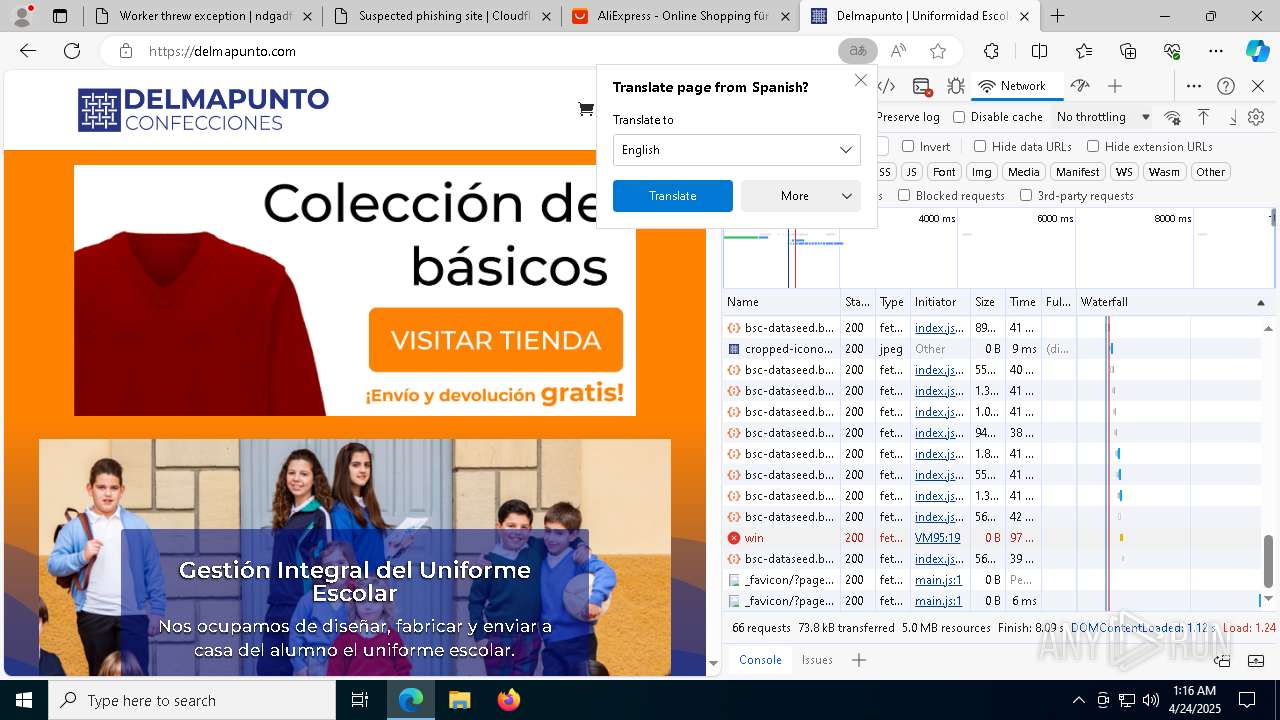
Task: Open the Issues drawer tab
Action: [x=817, y=660]
